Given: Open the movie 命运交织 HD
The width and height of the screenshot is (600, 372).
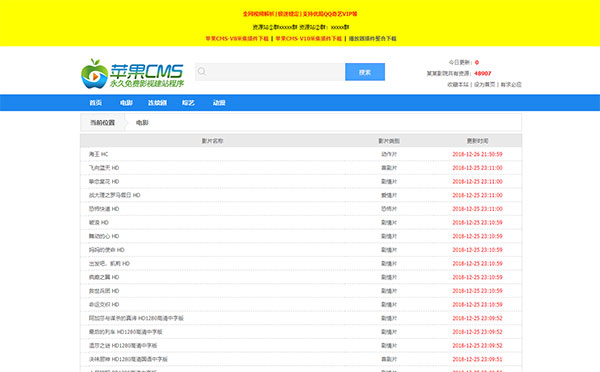Looking at the screenshot, I should tap(104, 305).
